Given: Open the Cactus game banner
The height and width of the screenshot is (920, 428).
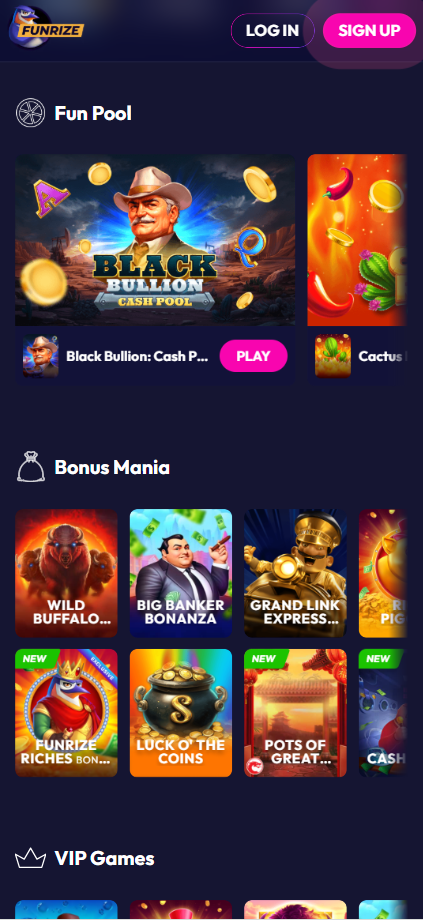Looking at the screenshot, I should [357, 240].
